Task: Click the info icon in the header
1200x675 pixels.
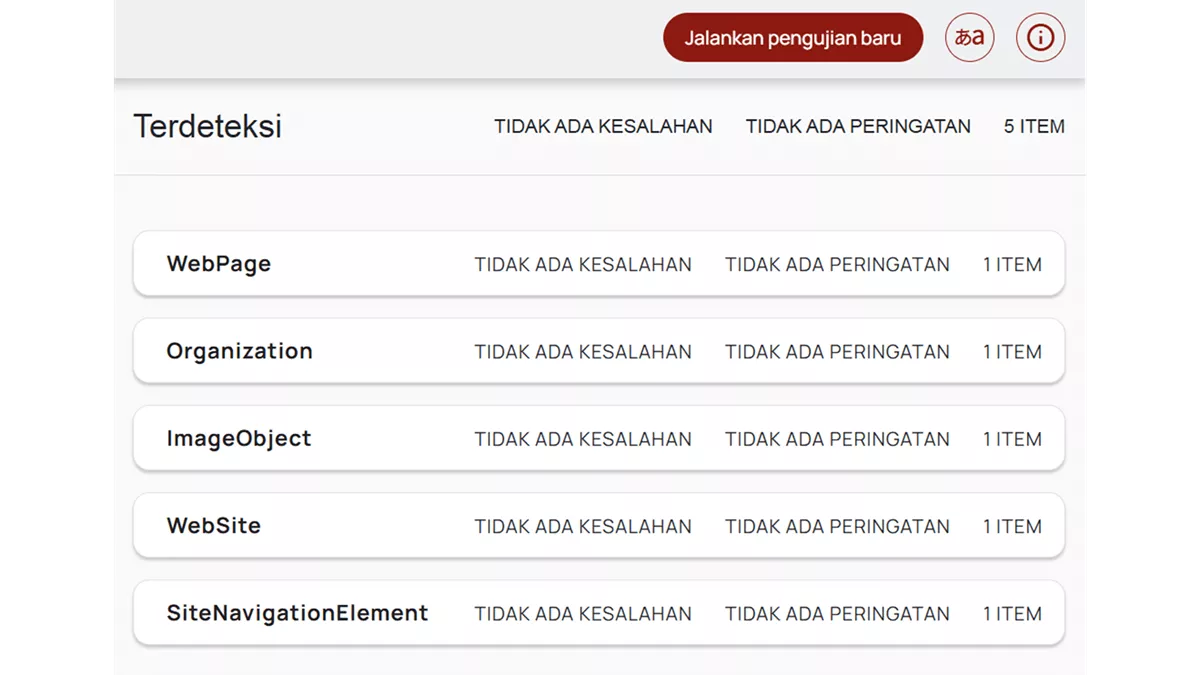Action: (1040, 37)
